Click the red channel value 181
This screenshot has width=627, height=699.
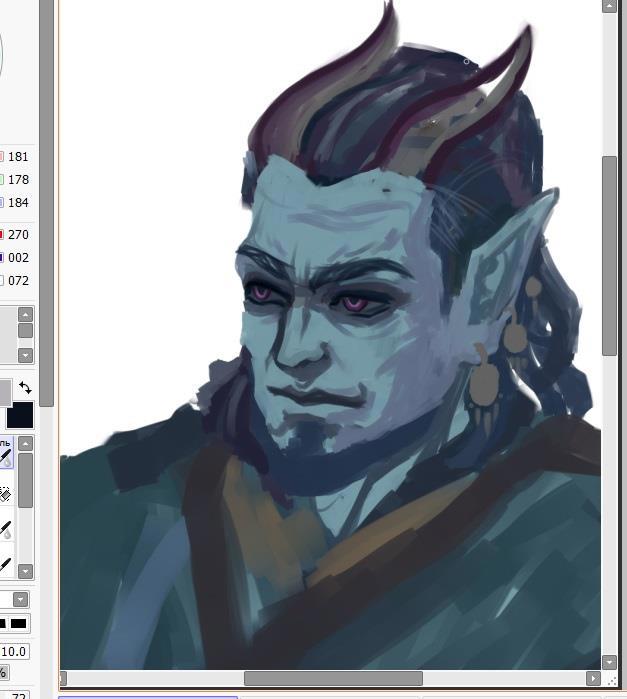[x=18, y=157]
